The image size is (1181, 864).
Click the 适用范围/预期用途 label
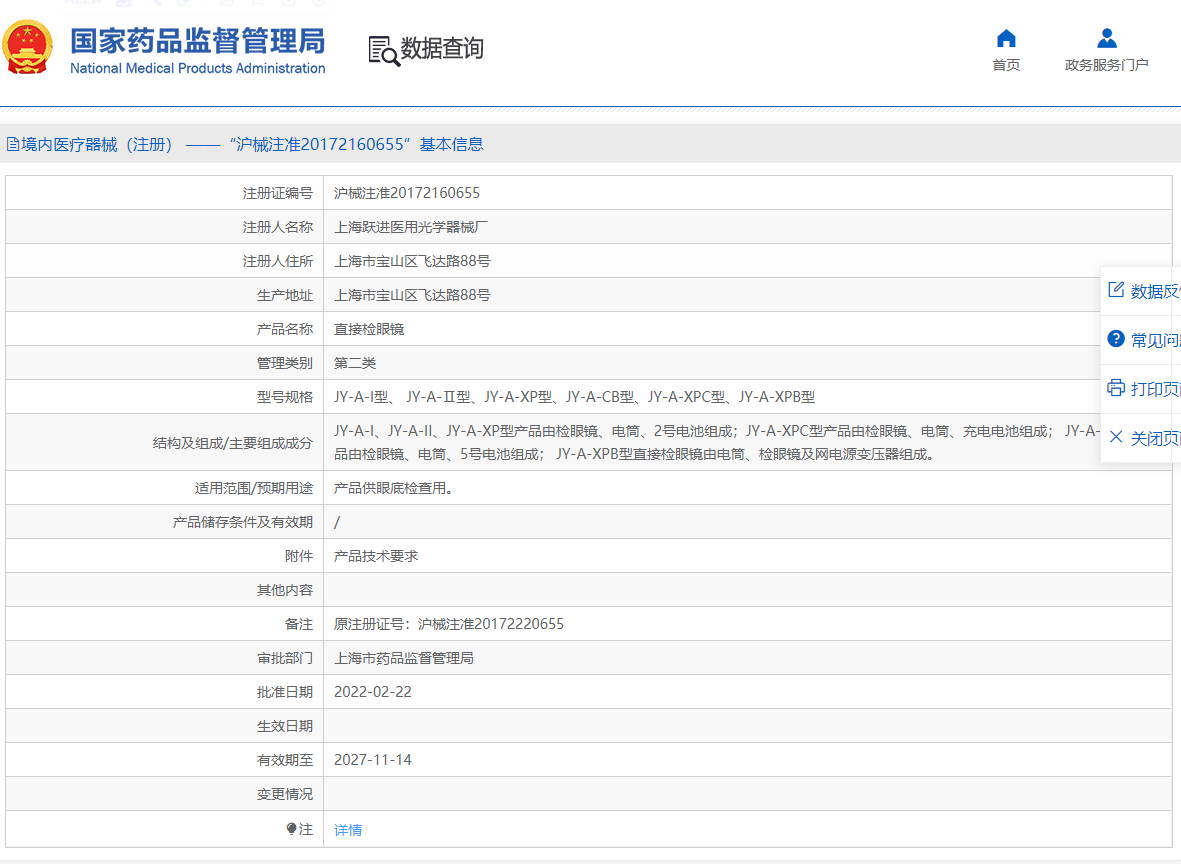[x=254, y=488]
